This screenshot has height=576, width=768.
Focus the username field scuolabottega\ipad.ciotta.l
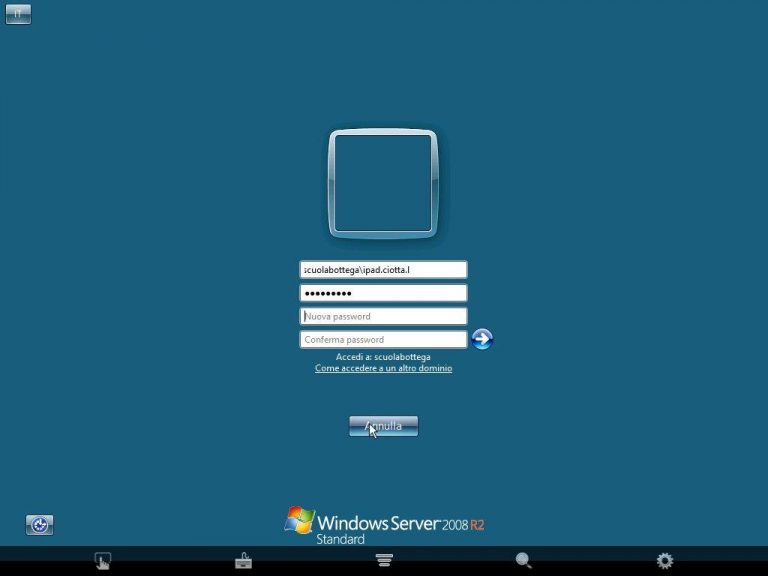tap(384, 270)
